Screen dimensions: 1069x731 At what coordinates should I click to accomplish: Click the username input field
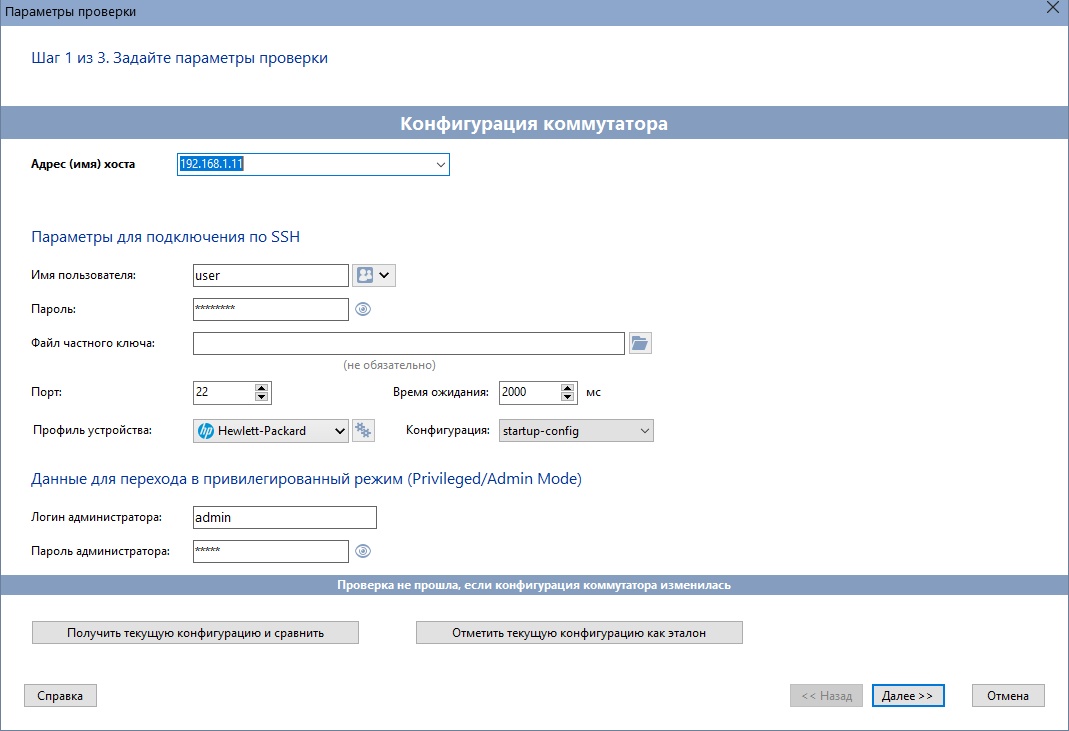point(270,275)
